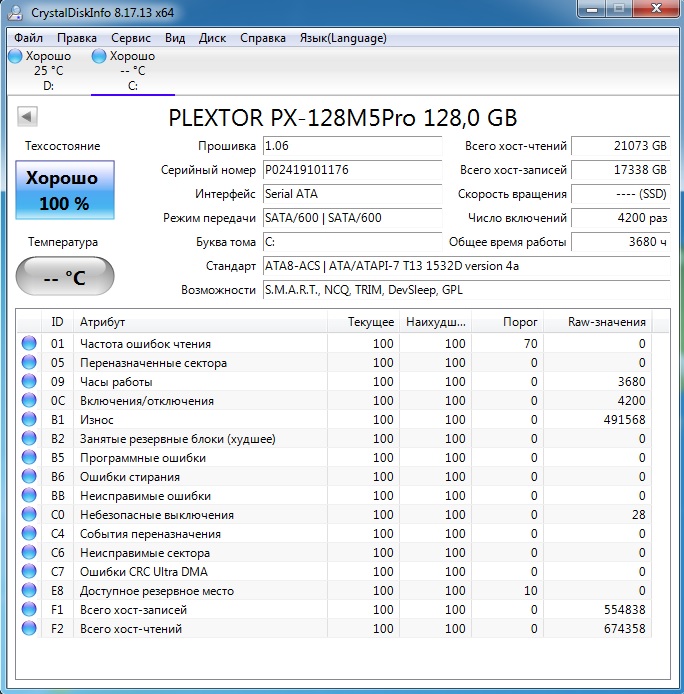Open the Язык(Language) menu

pos(343,38)
